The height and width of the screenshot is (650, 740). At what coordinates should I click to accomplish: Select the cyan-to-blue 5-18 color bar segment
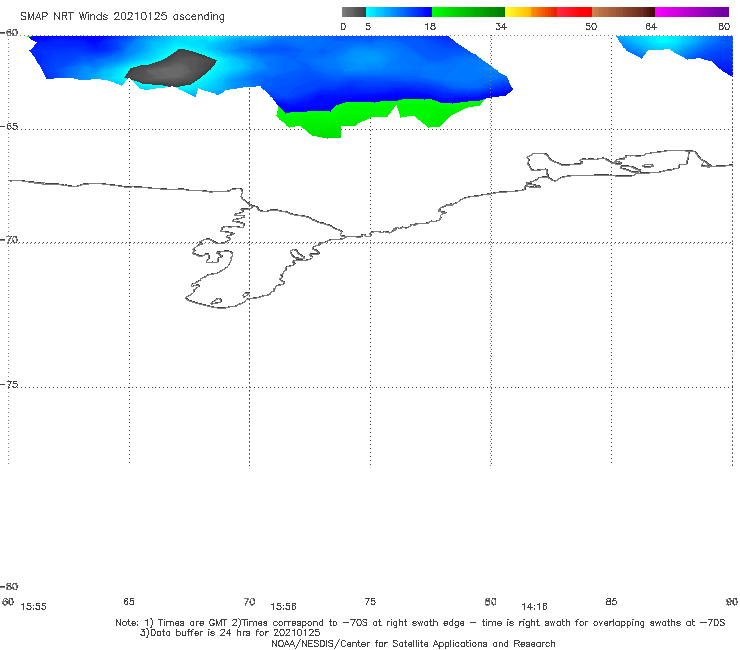[399, 12]
